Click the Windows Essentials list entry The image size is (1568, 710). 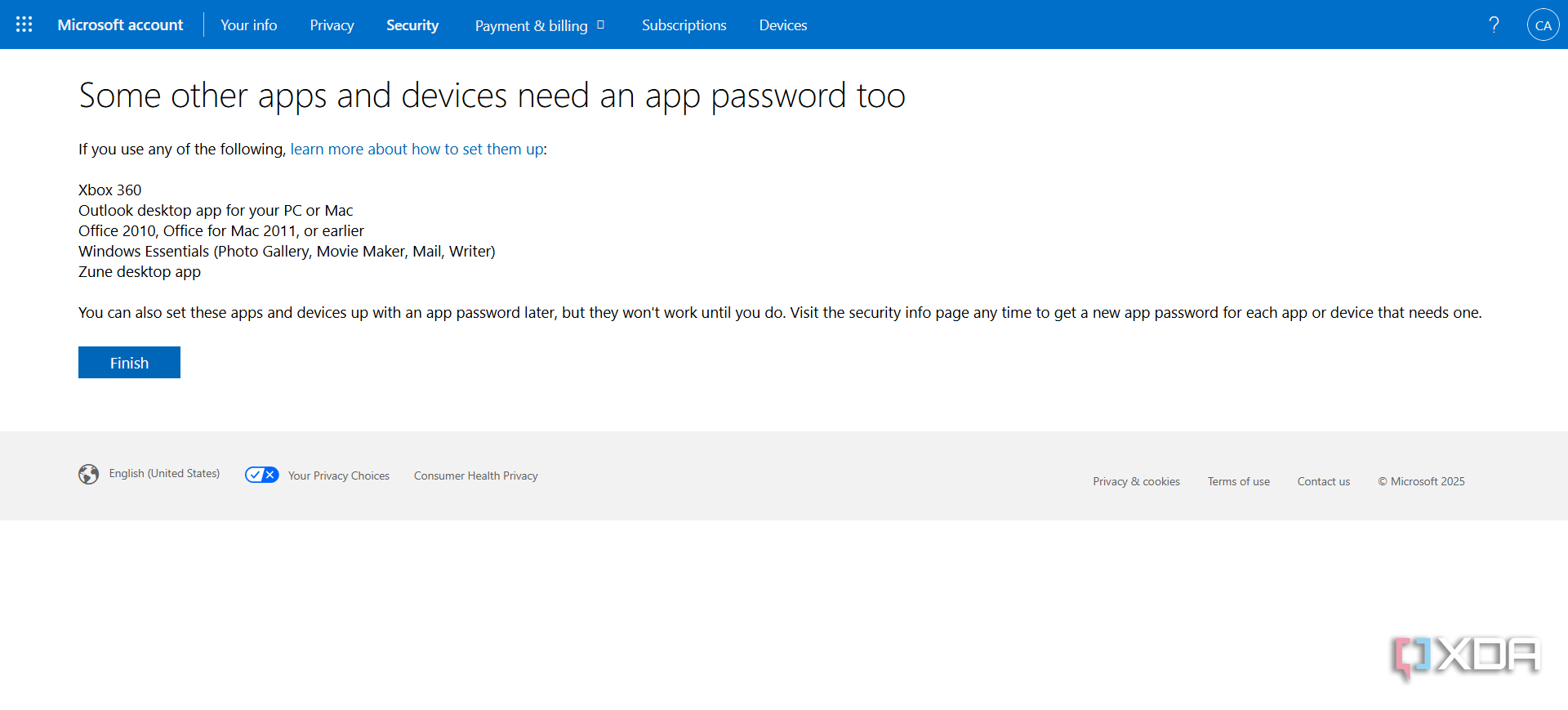tap(287, 251)
